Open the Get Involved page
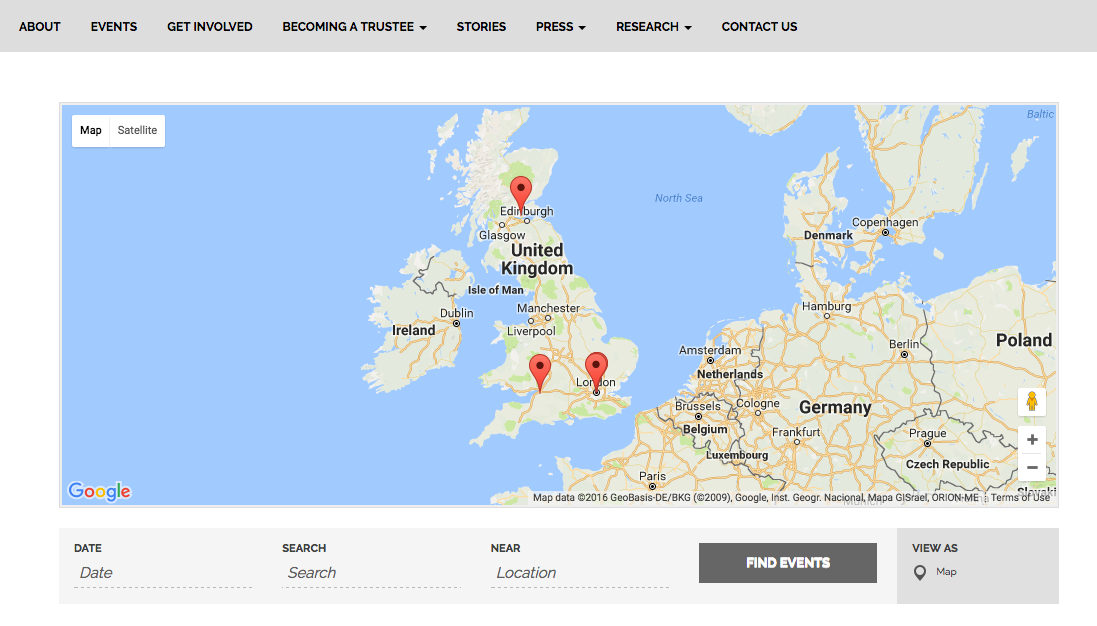The image size is (1097, 626). pos(210,27)
